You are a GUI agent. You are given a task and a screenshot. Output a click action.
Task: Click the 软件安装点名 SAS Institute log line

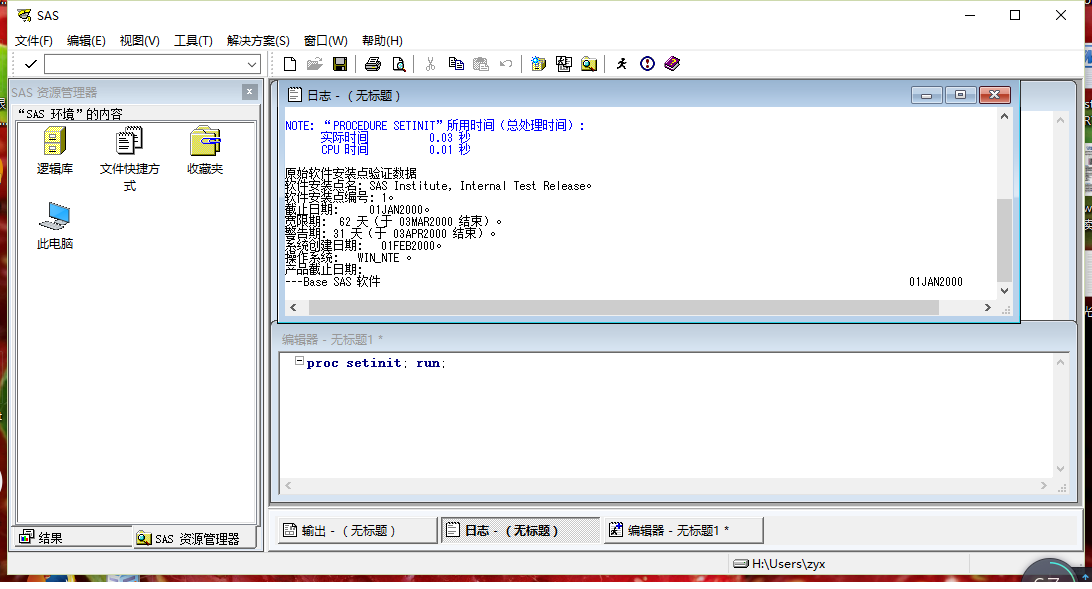(438, 186)
